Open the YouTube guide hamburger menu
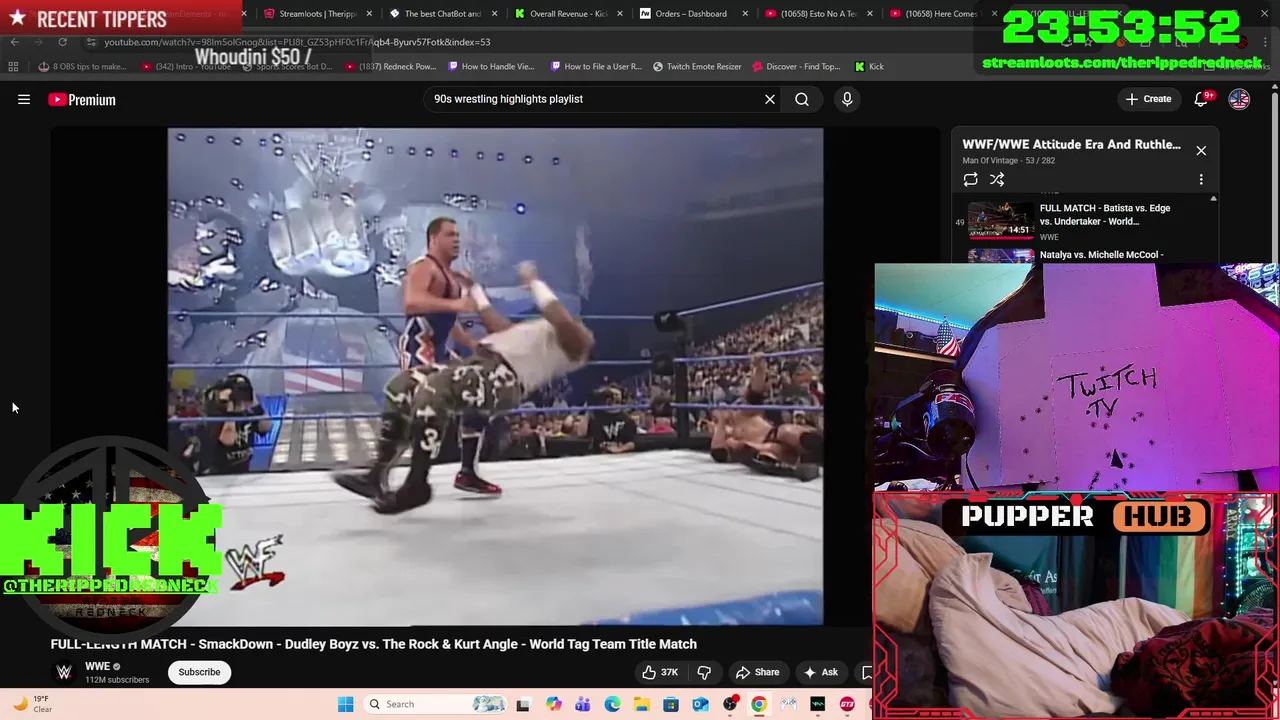This screenshot has width=1280, height=720. click(24, 99)
